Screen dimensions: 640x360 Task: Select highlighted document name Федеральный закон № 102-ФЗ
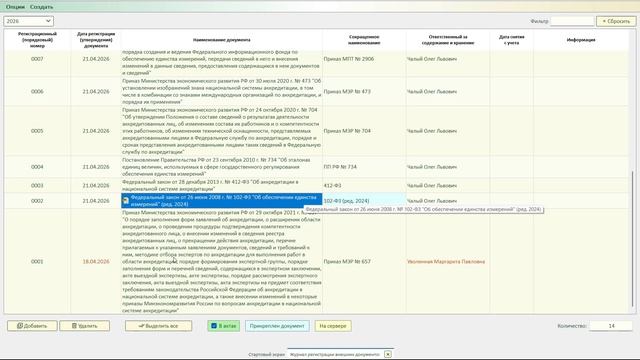pos(223,200)
